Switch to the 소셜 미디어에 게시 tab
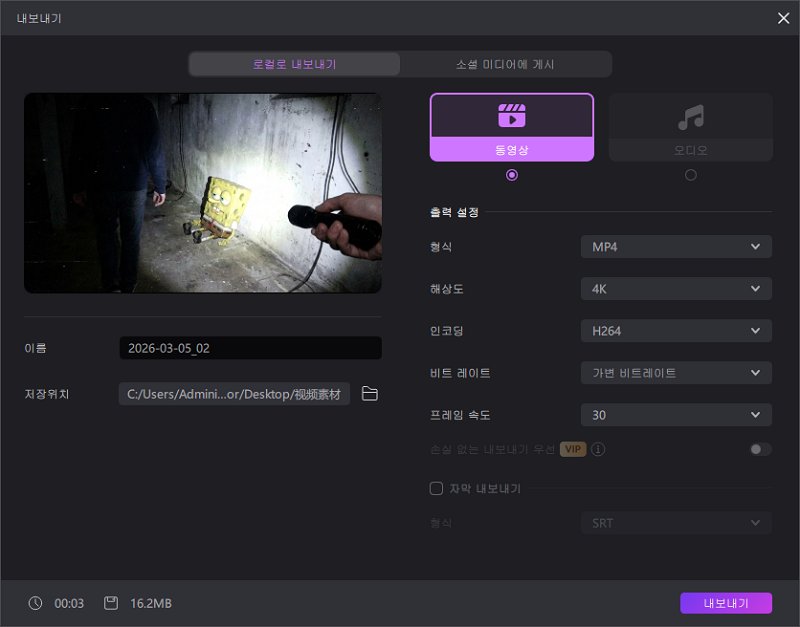 pos(506,63)
